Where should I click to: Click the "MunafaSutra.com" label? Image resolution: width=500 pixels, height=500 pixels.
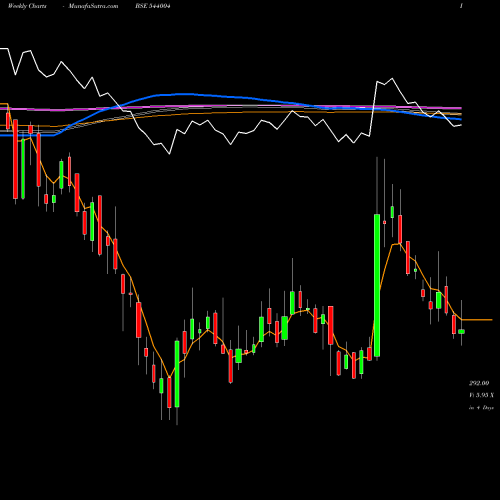click(93, 6)
